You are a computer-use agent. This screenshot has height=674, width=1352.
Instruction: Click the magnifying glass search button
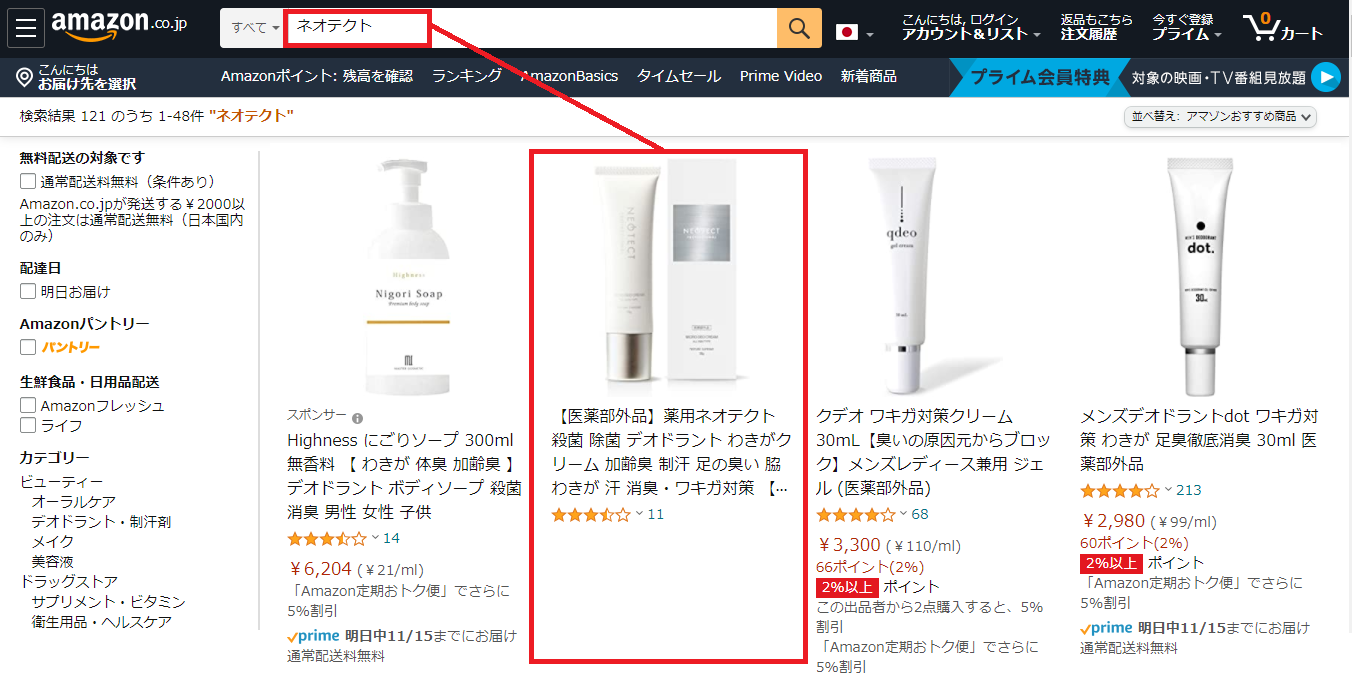(x=799, y=28)
